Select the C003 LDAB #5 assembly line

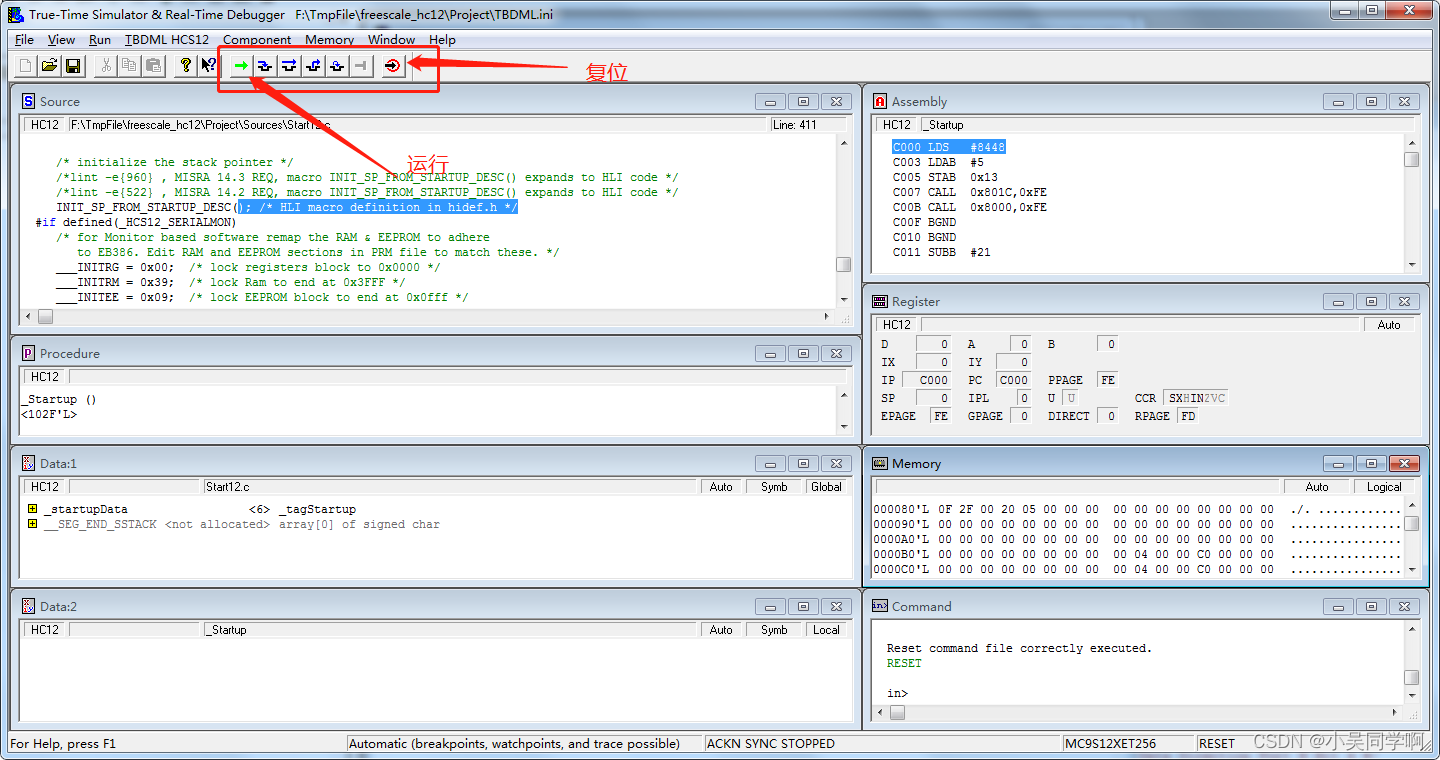tap(938, 162)
